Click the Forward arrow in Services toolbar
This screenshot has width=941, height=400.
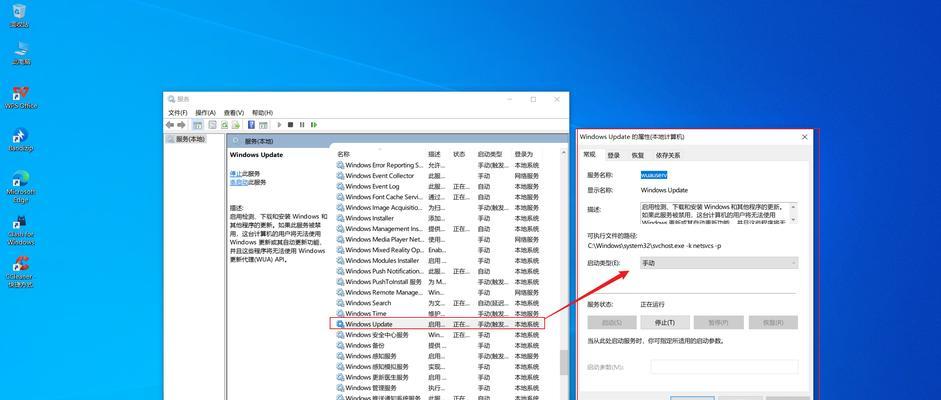(x=181, y=125)
